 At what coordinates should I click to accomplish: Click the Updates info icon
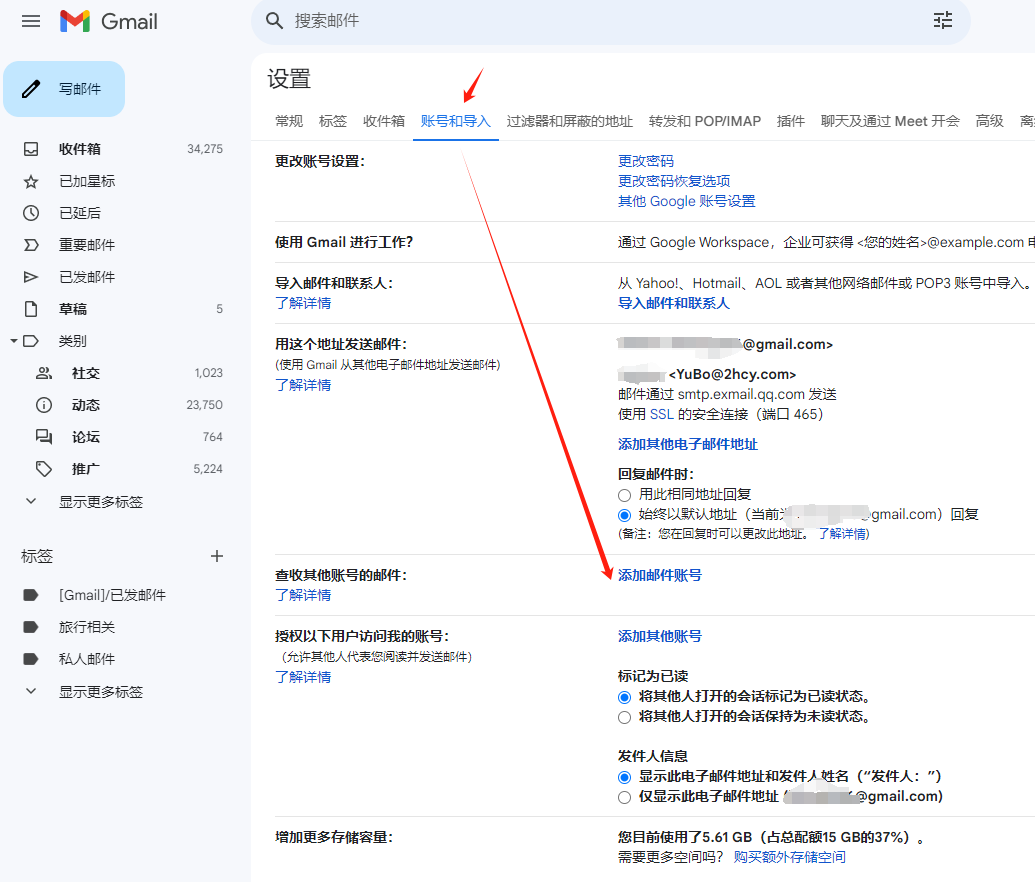44,405
